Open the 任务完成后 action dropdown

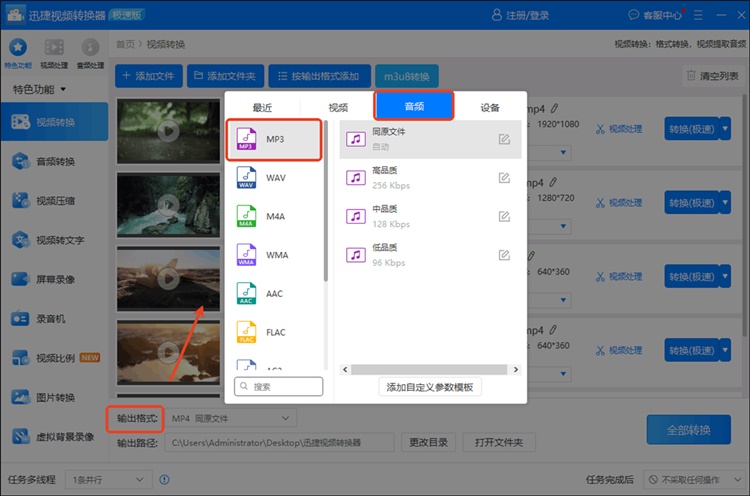click(693, 479)
